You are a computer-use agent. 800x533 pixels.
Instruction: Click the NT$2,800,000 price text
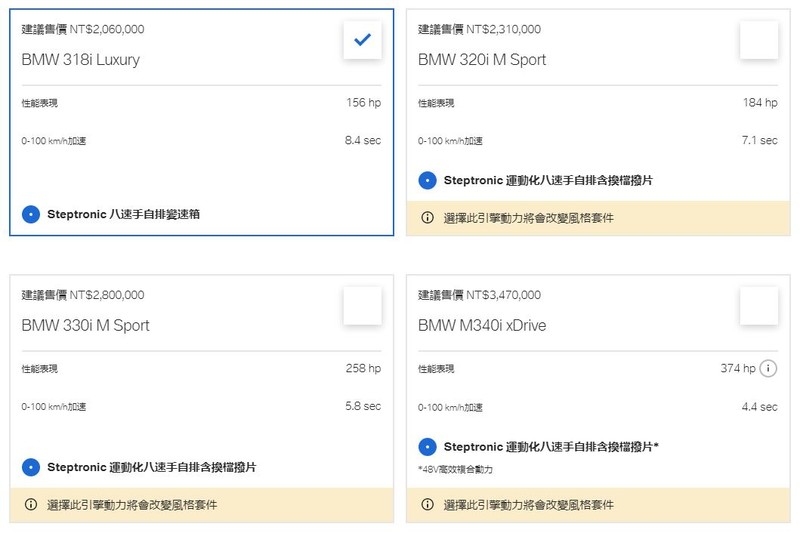(107, 295)
